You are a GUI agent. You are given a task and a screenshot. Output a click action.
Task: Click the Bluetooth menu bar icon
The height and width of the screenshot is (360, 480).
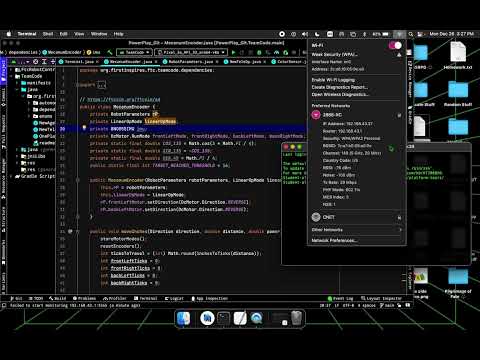point(364,34)
